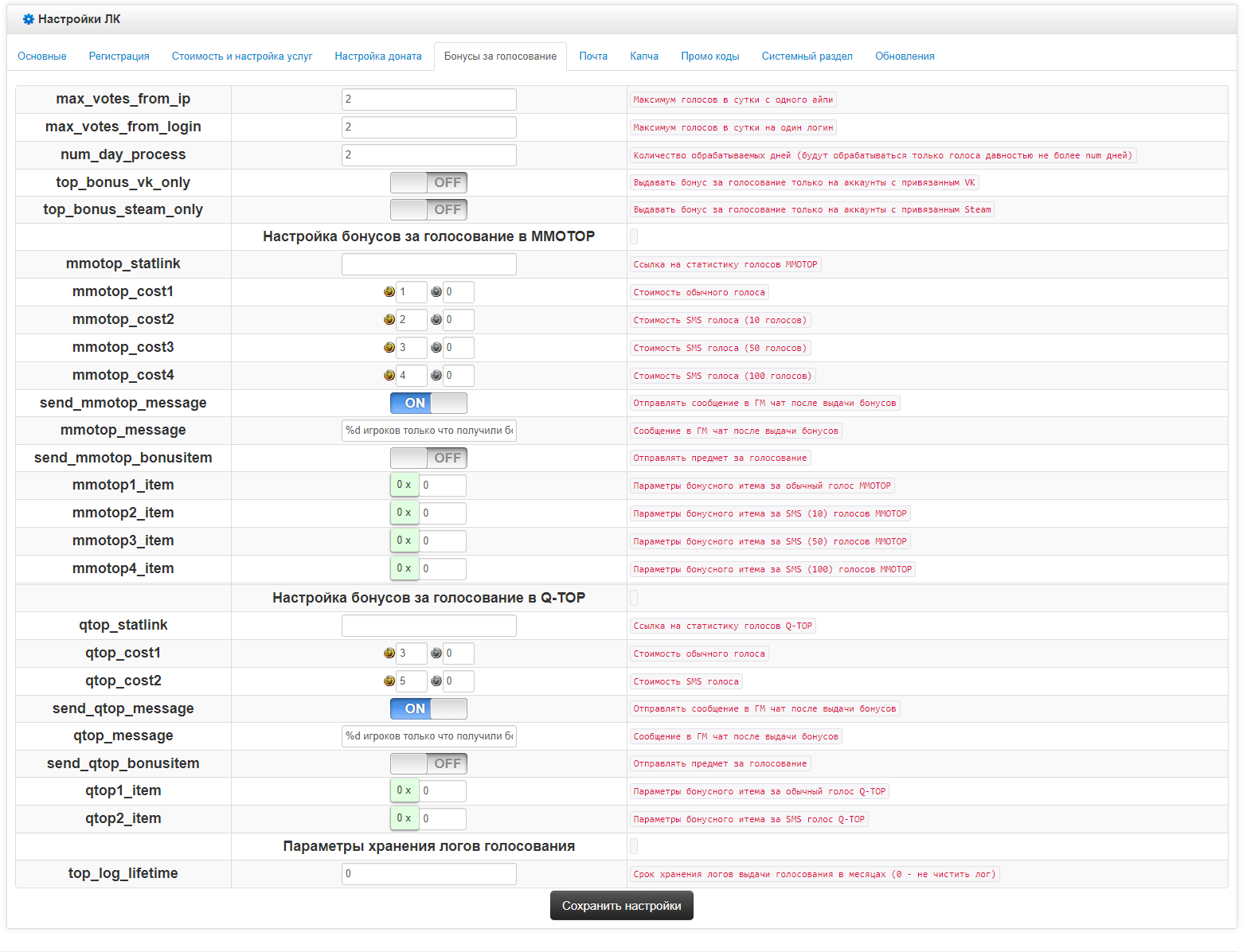
Task: Click the gold coin icon in mmotop_cost3 row
Action: 389,348
